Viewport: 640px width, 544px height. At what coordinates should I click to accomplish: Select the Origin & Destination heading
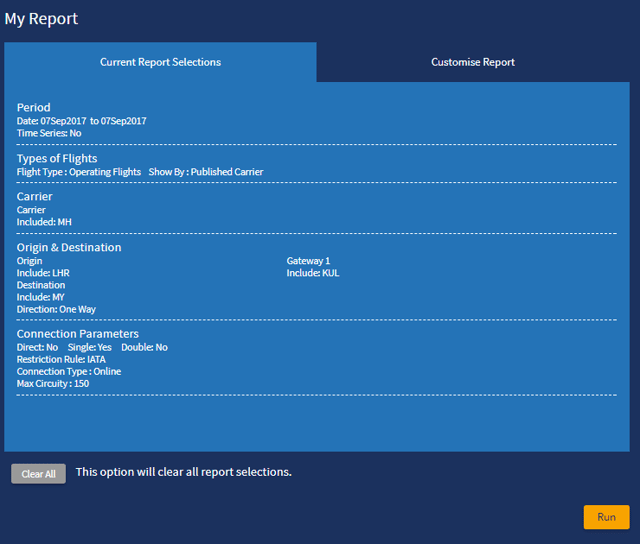pyautogui.click(x=69, y=247)
